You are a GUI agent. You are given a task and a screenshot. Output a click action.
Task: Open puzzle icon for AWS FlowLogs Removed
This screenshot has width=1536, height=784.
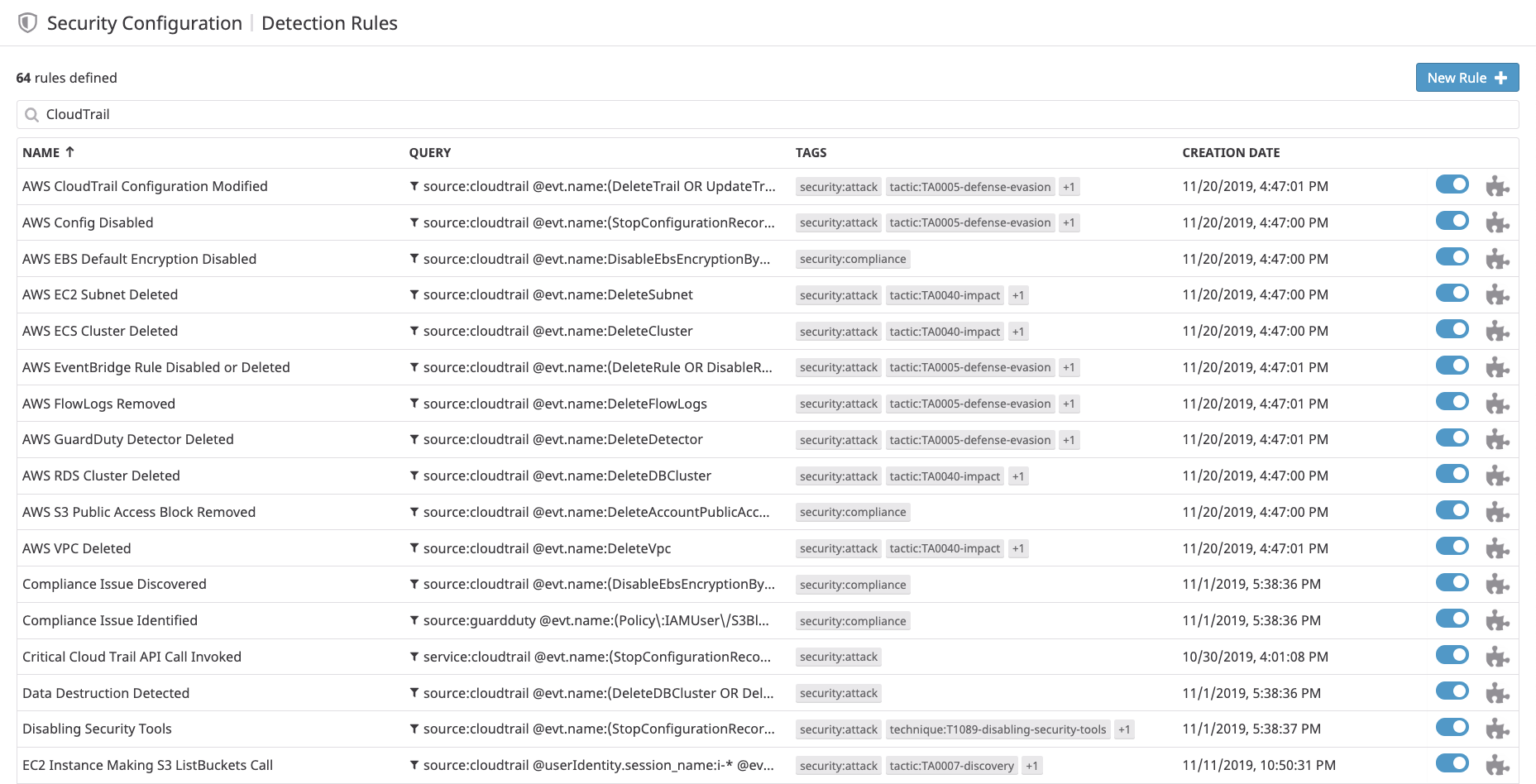pos(1497,404)
